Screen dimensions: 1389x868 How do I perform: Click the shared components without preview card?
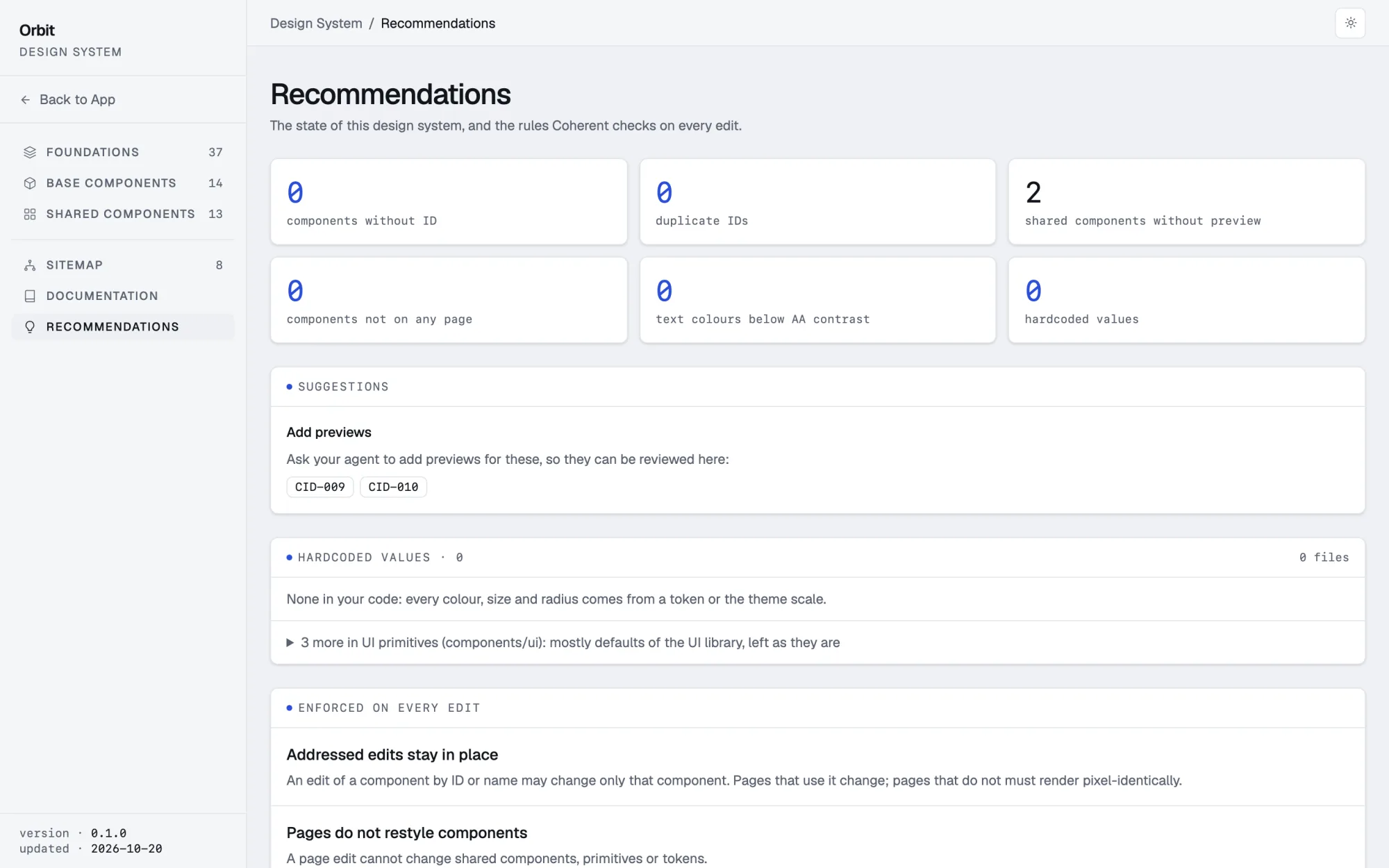(x=1186, y=202)
